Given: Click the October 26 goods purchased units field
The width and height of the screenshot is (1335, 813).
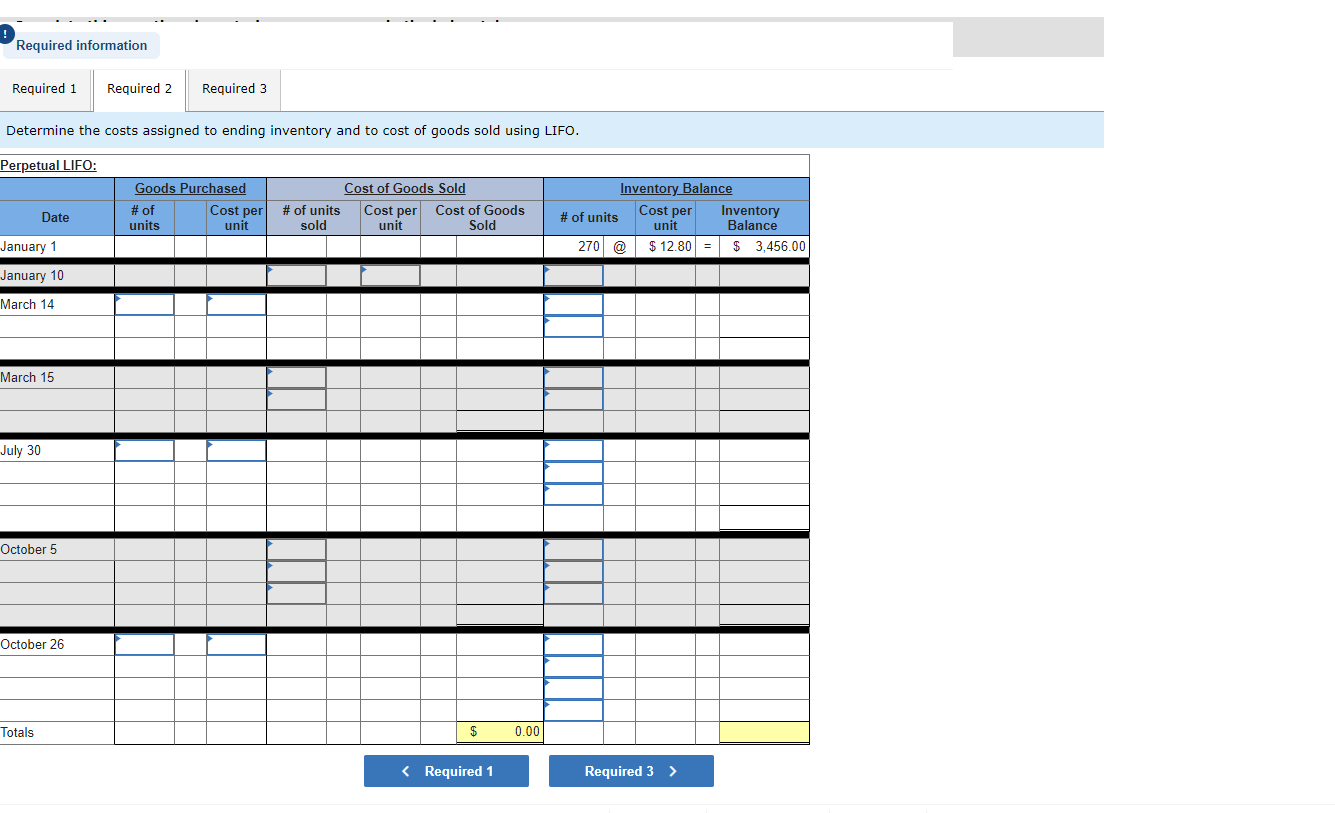Looking at the screenshot, I should 144,645.
